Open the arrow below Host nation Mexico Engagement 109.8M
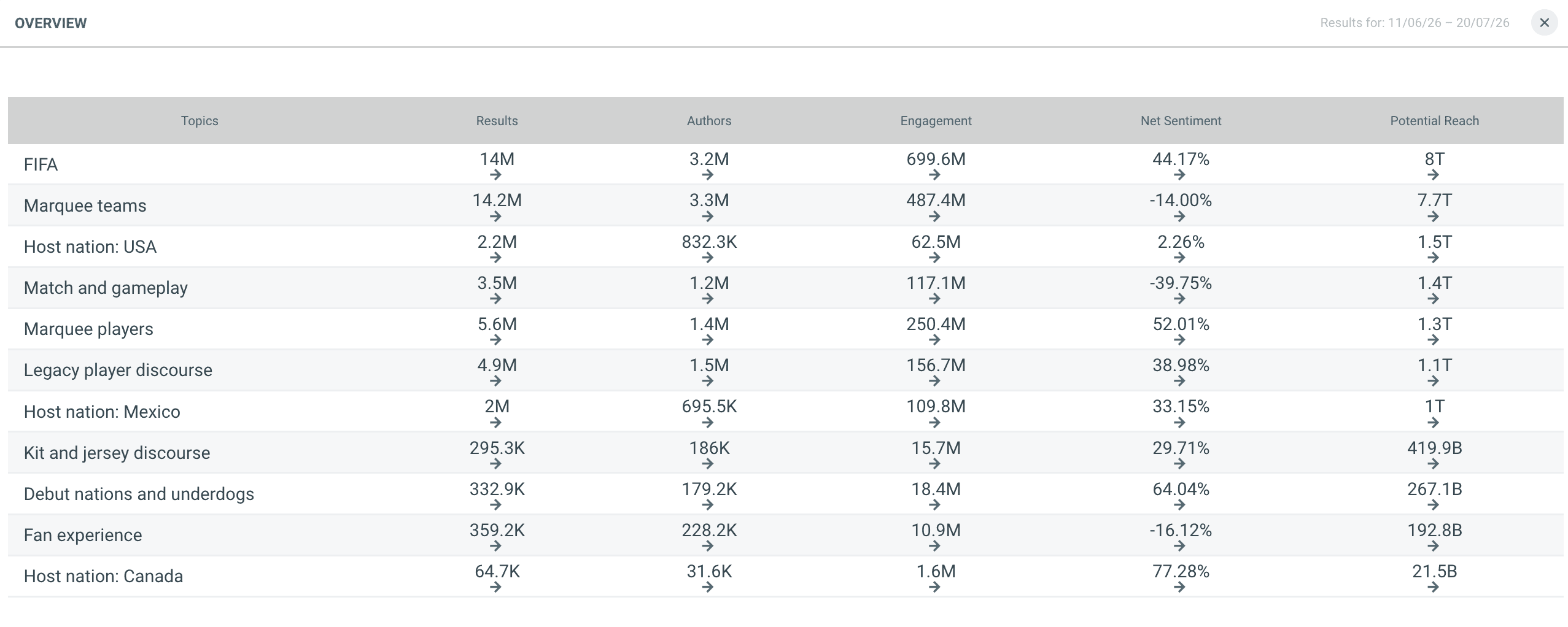Image resolution: width=1568 pixels, height=627 pixels. (x=934, y=423)
